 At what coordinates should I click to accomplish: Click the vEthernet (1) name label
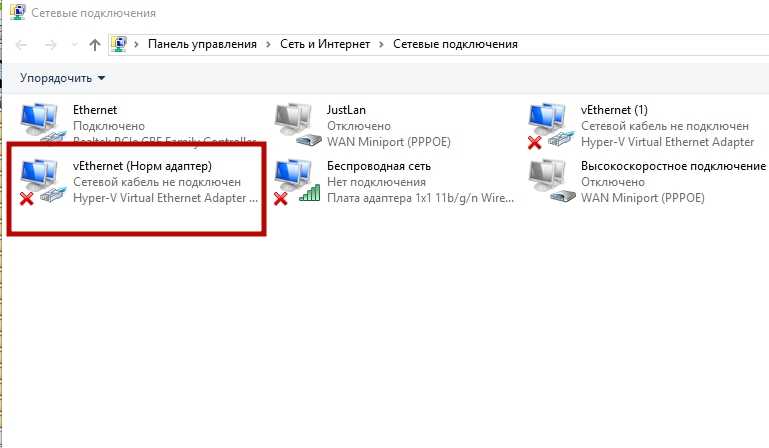click(614, 110)
